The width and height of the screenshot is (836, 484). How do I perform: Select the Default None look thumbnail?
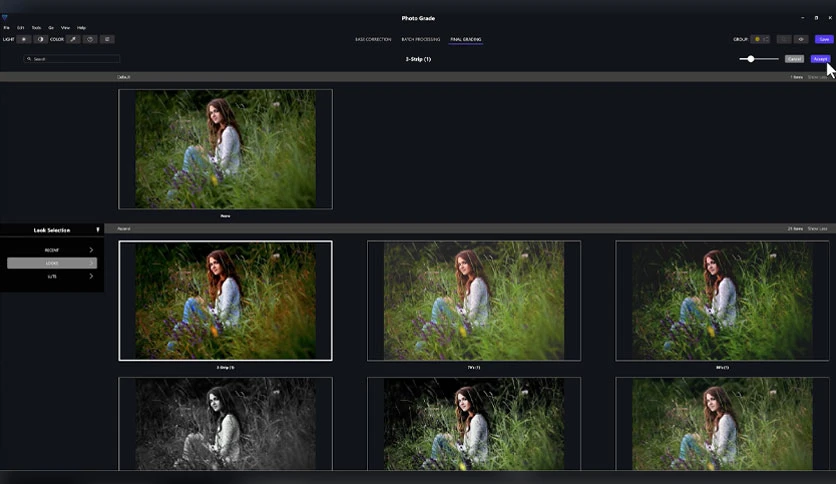(x=225, y=149)
